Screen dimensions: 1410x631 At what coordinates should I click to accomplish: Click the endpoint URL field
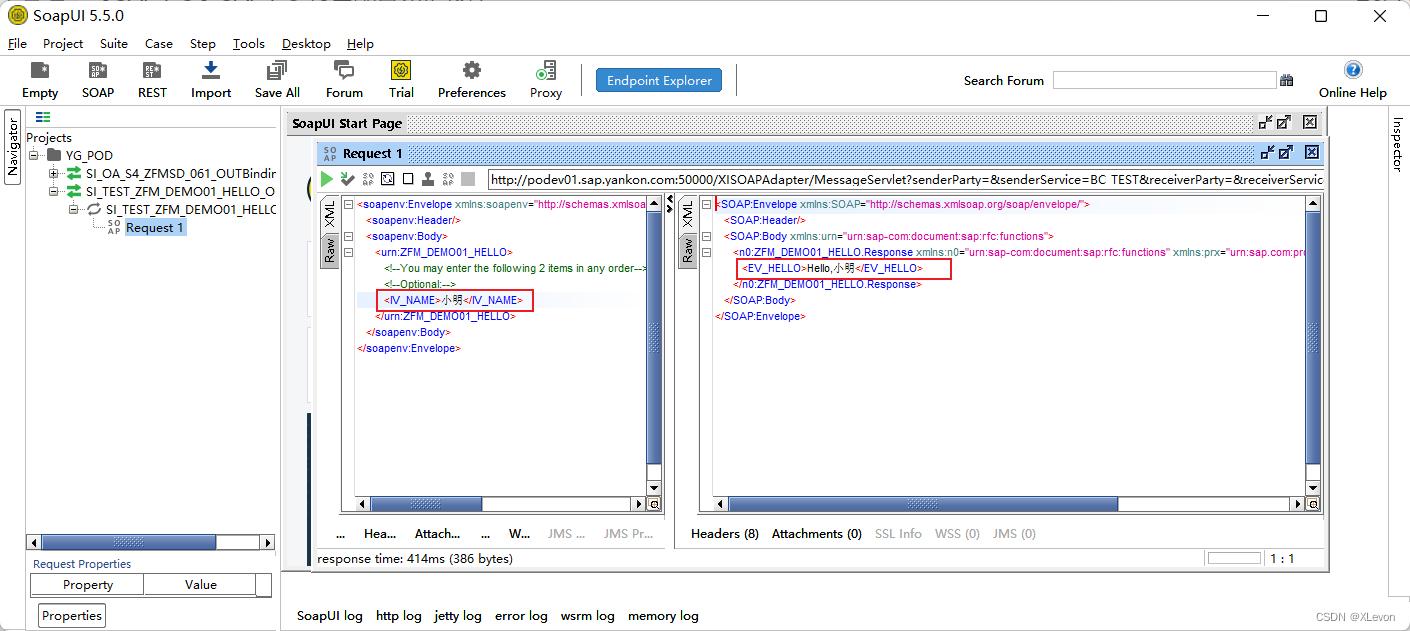[x=906, y=179]
